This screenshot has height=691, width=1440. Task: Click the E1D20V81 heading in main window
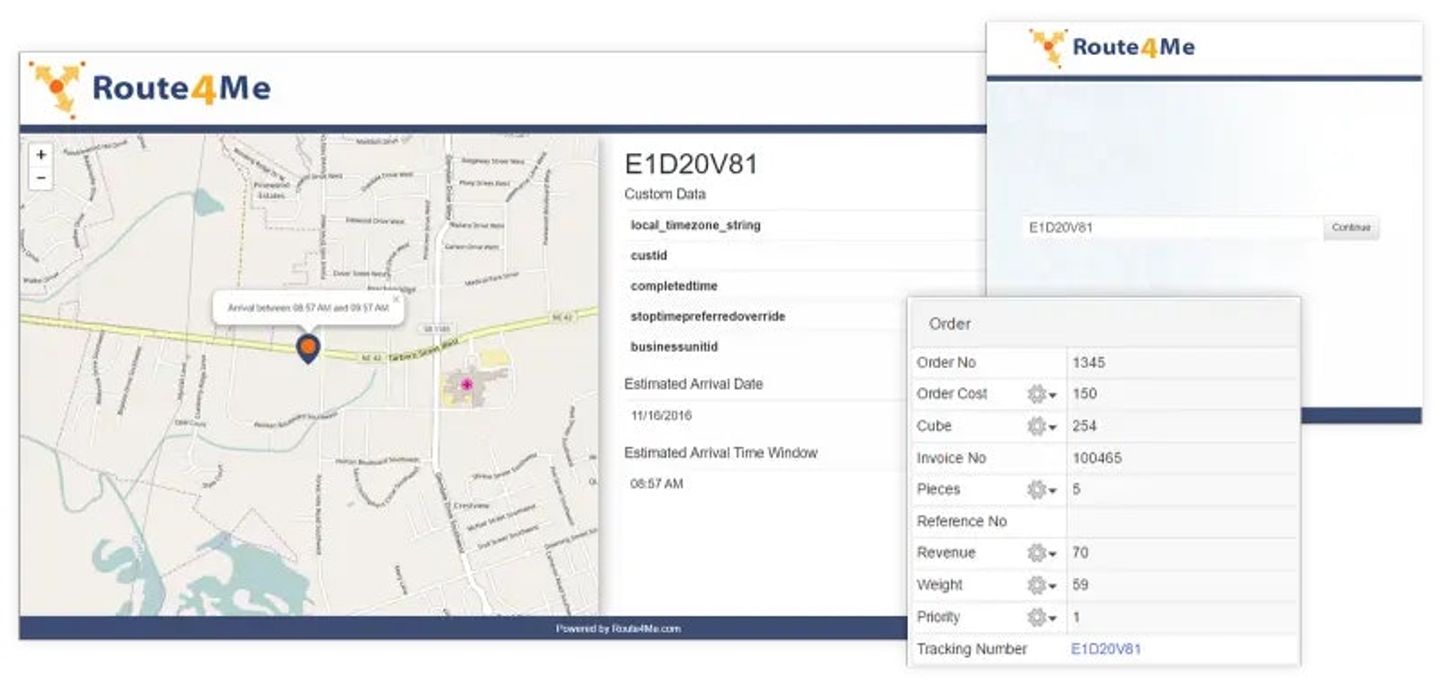click(691, 165)
